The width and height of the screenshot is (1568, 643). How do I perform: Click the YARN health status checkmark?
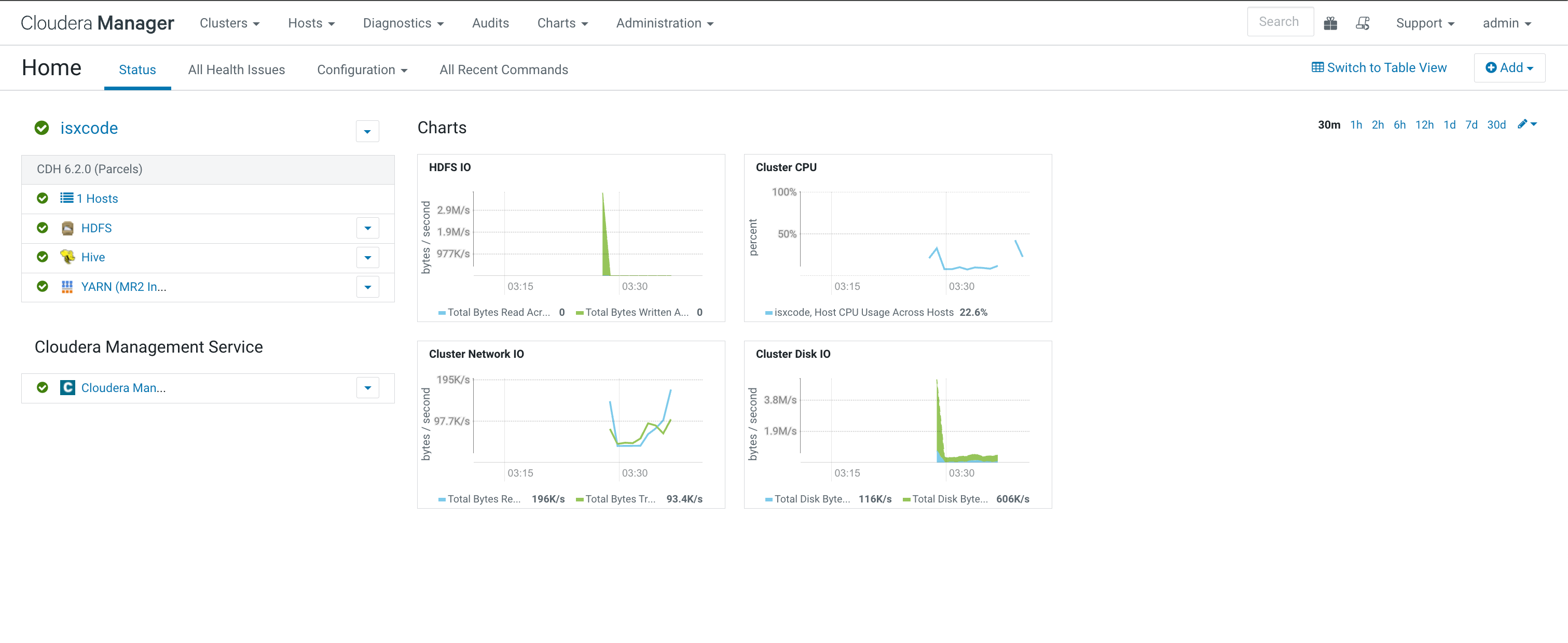pos(43,286)
